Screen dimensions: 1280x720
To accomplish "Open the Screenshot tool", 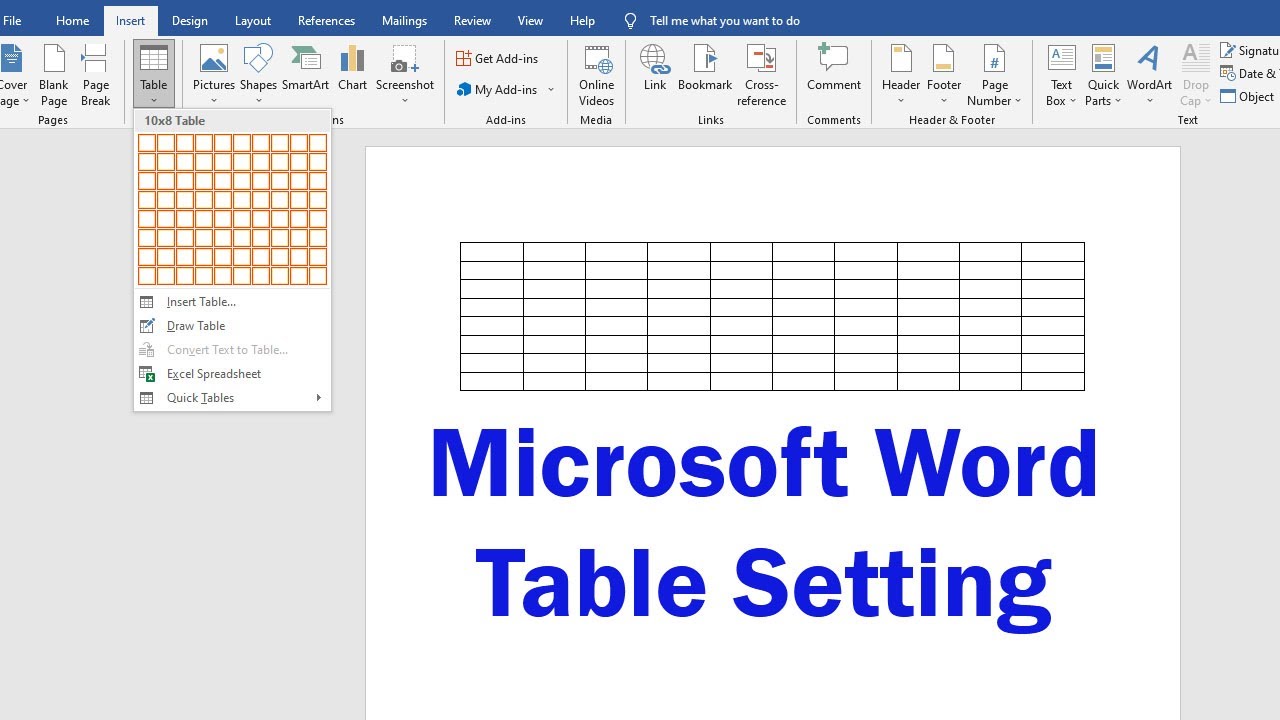I will 405,74.
